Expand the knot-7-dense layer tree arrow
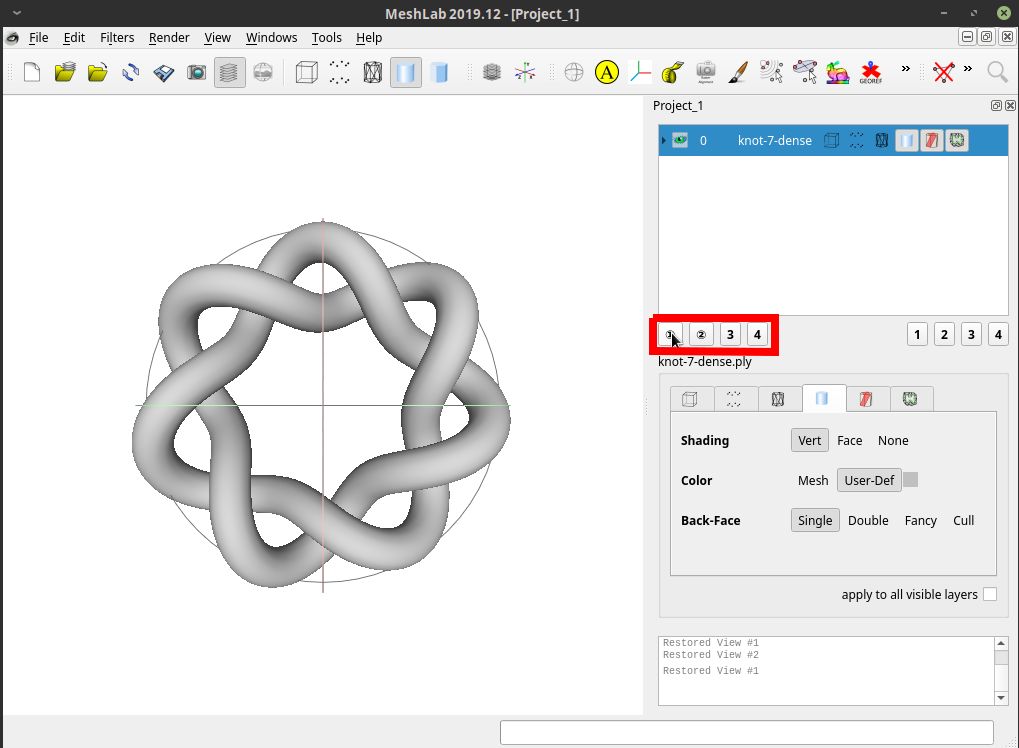 pyautogui.click(x=664, y=140)
